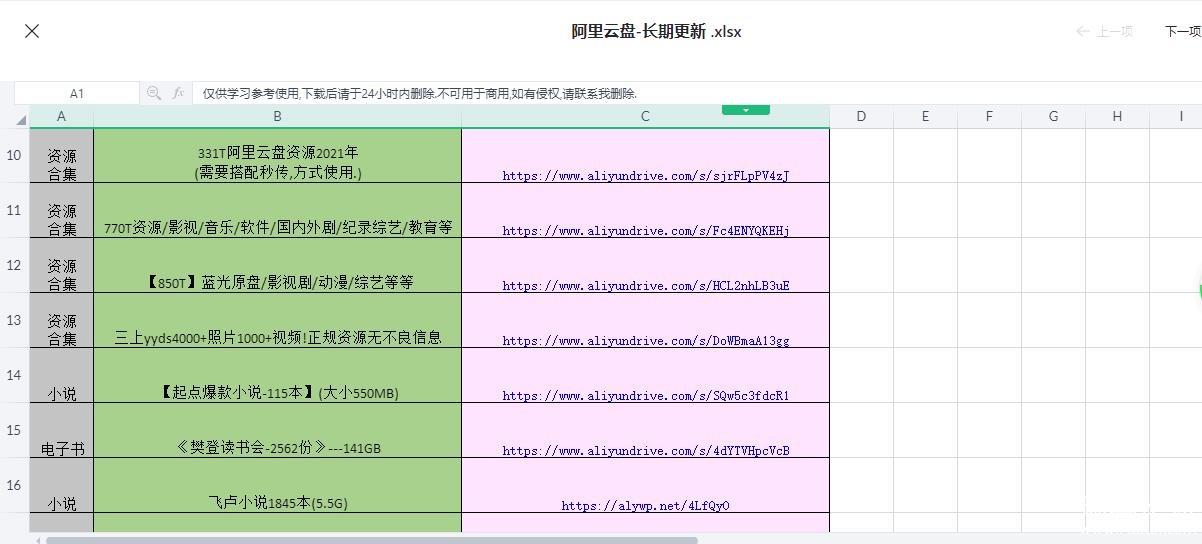This screenshot has height=544, width=1202.
Task: Click the cell 三上yyds4000+照片1000+视频
Action: (277, 320)
